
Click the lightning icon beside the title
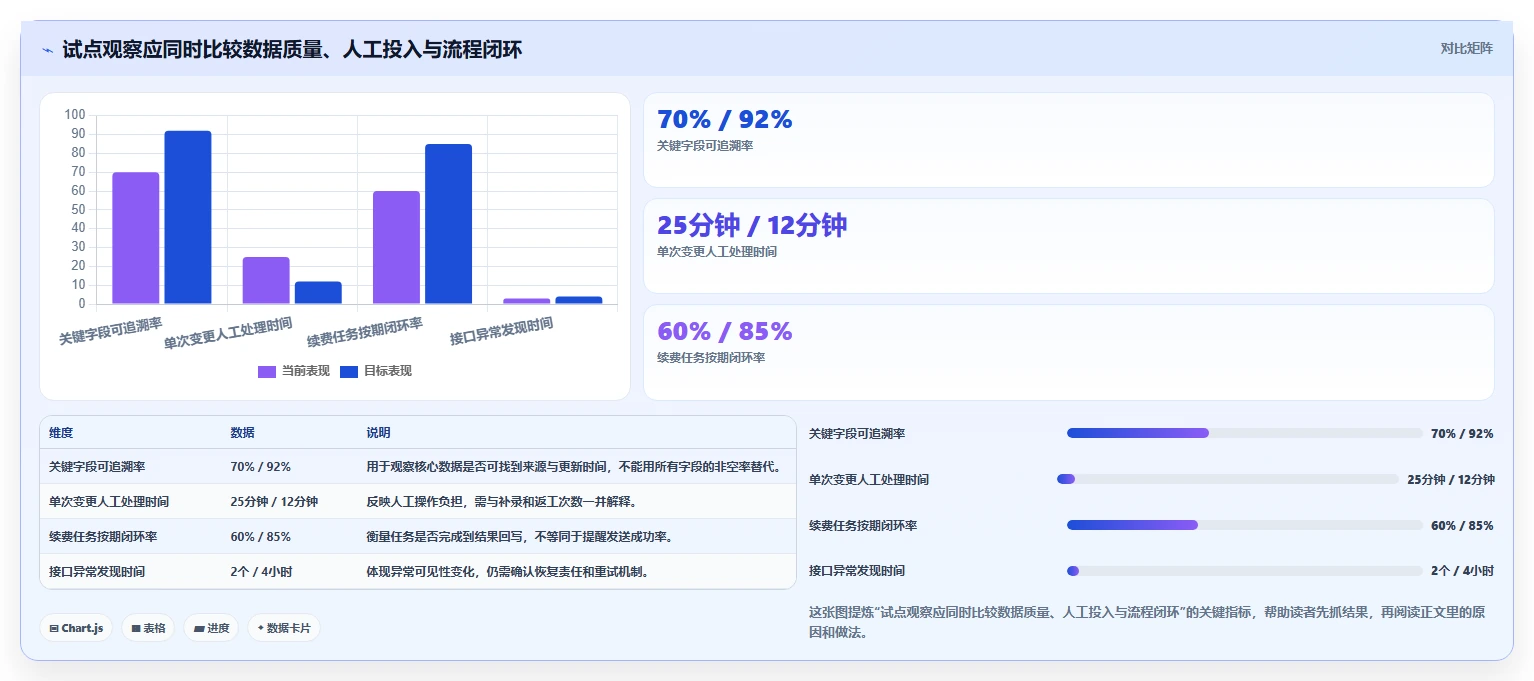click(x=48, y=50)
